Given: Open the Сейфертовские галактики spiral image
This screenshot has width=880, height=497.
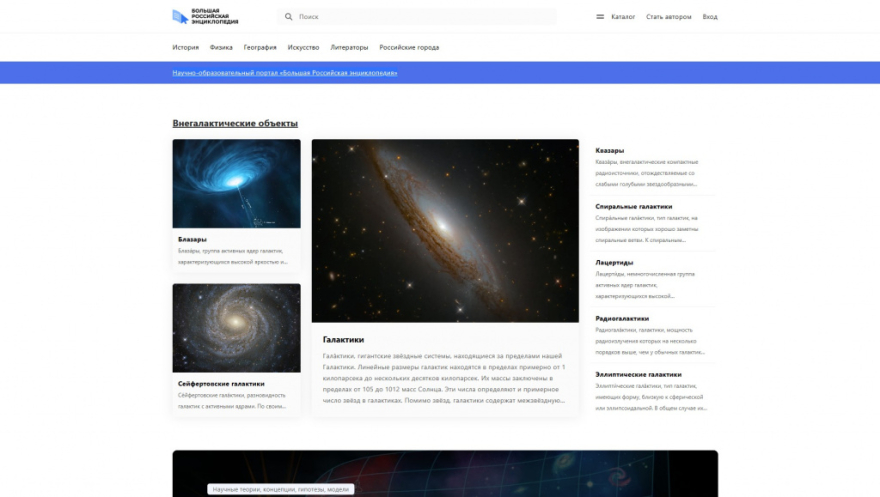Looking at the screenshot, I should click(x=236, y=328).
